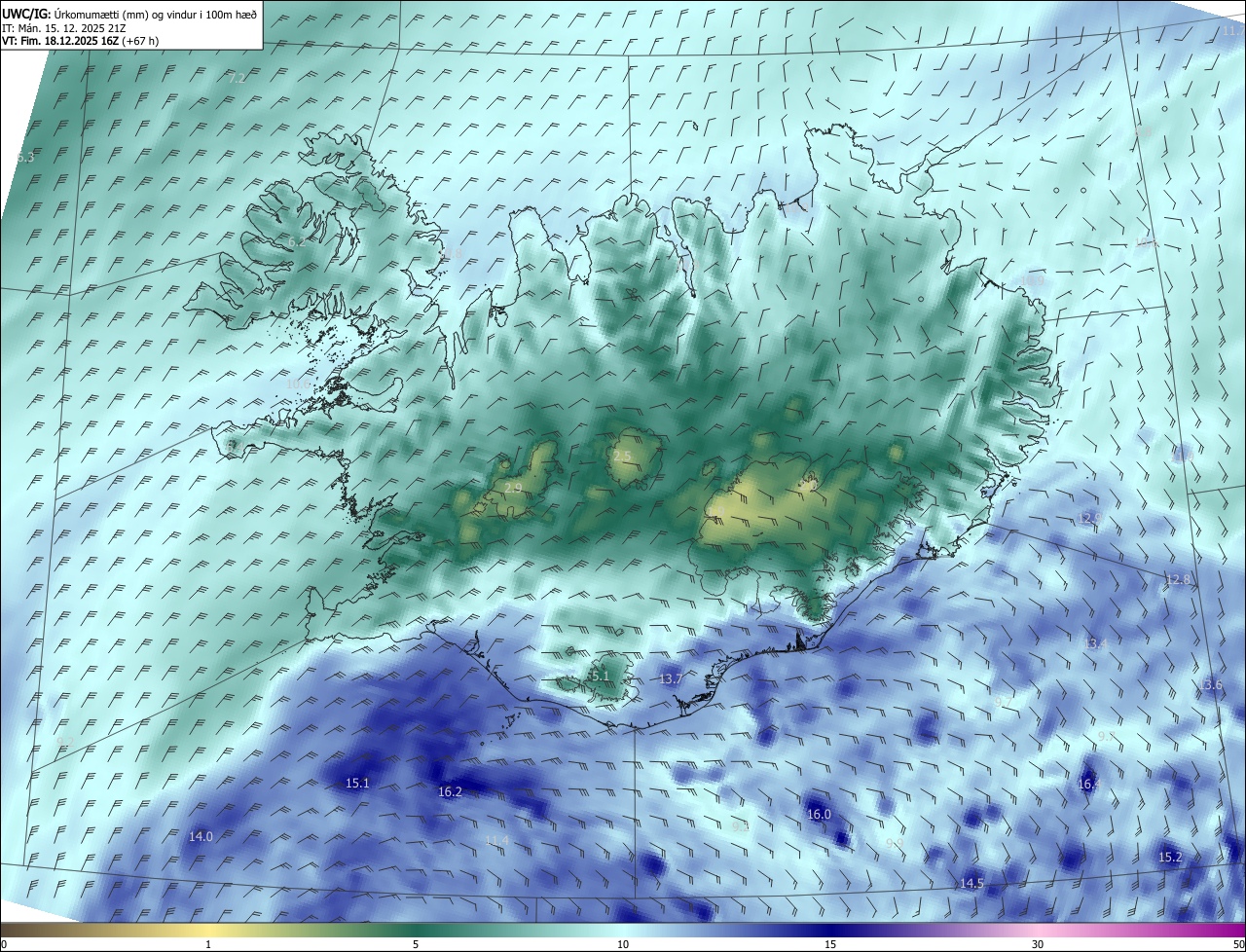Click the 11.4 value label on the map
Image resolution: width=1246 pixels, height=952 pixels.
click(496, 840)
